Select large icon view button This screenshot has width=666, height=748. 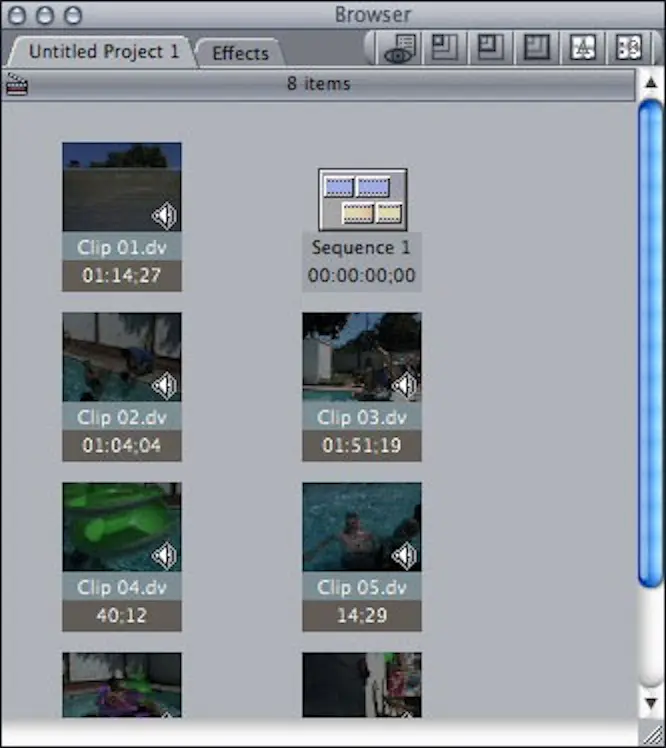pyautogui.click(x=537, y=48)
